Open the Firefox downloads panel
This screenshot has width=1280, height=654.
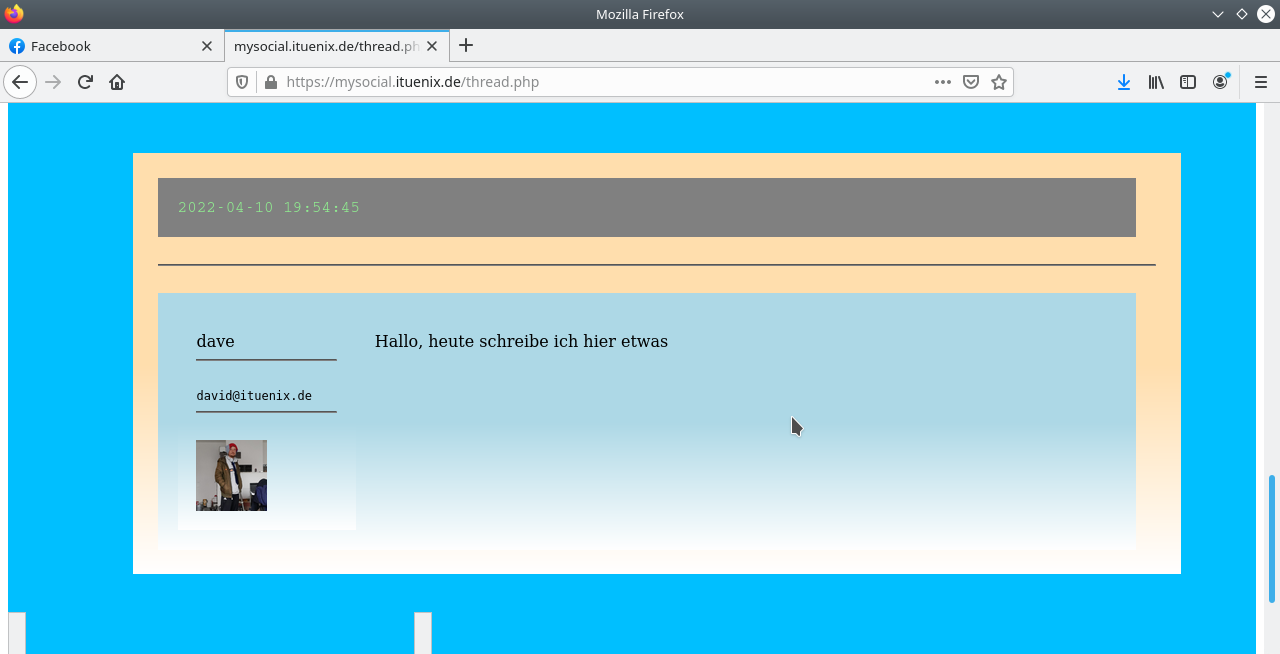pos(1123,82)
